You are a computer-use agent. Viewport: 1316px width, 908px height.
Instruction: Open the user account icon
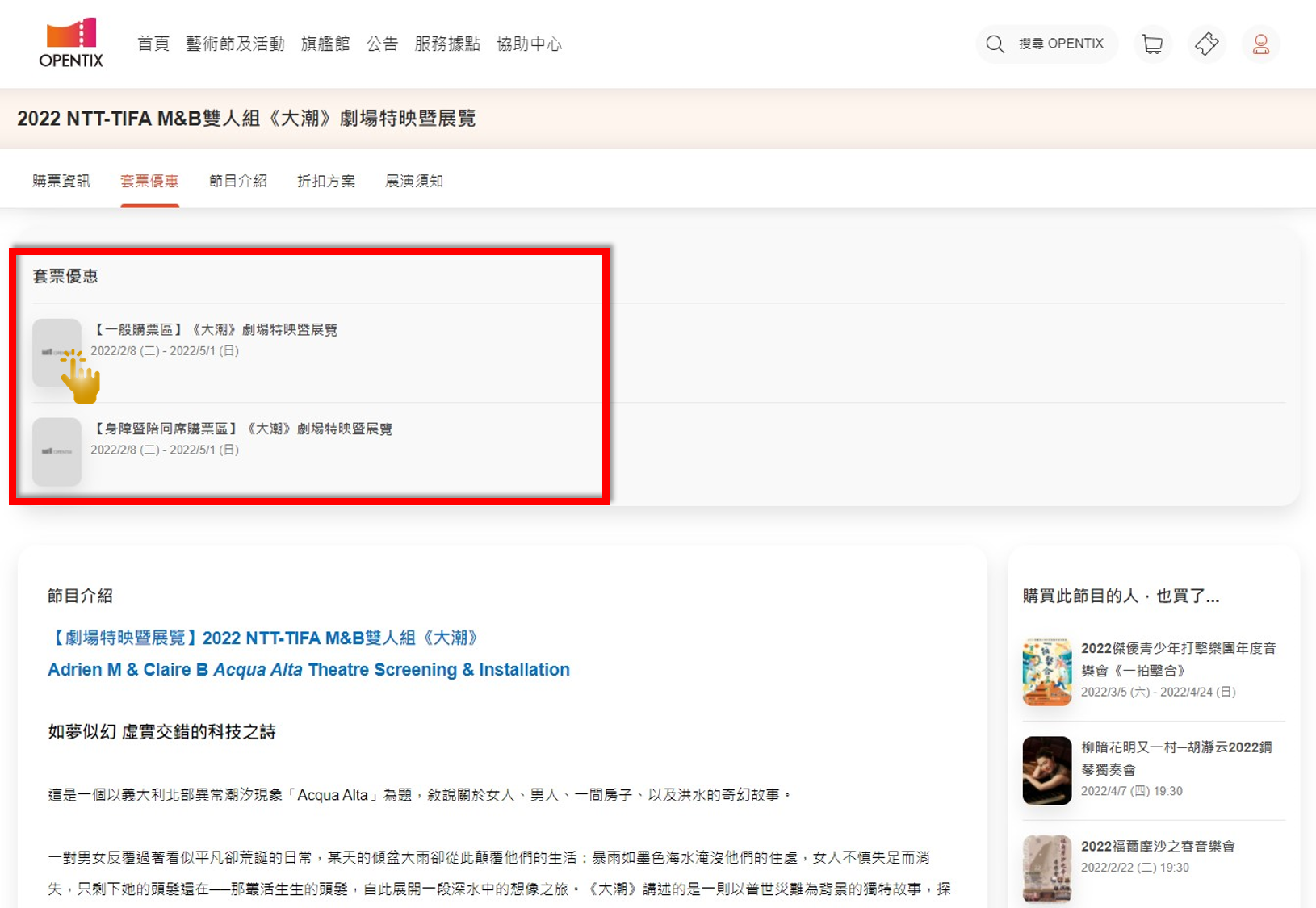pos(1260,44)
